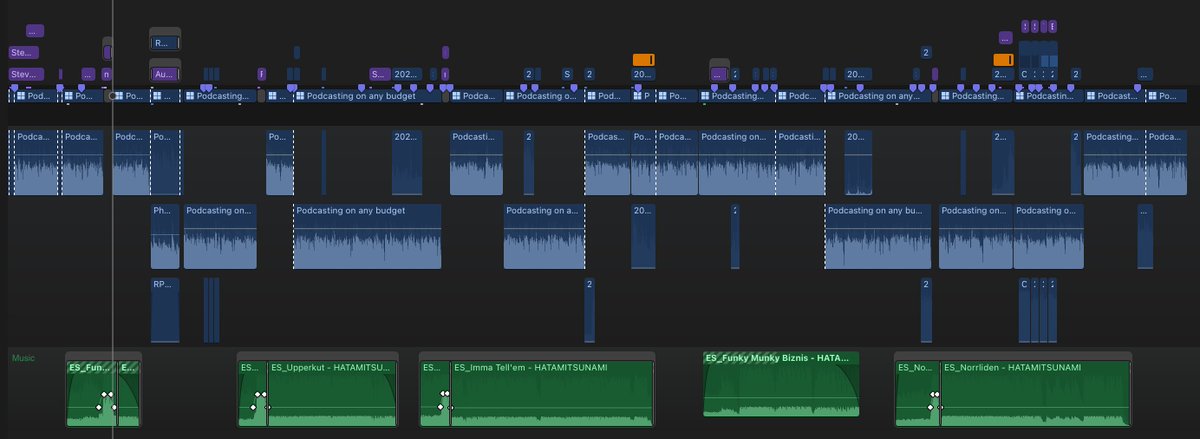Click the timeline playhead line
1200x439 pixels.
click(114, 220)
